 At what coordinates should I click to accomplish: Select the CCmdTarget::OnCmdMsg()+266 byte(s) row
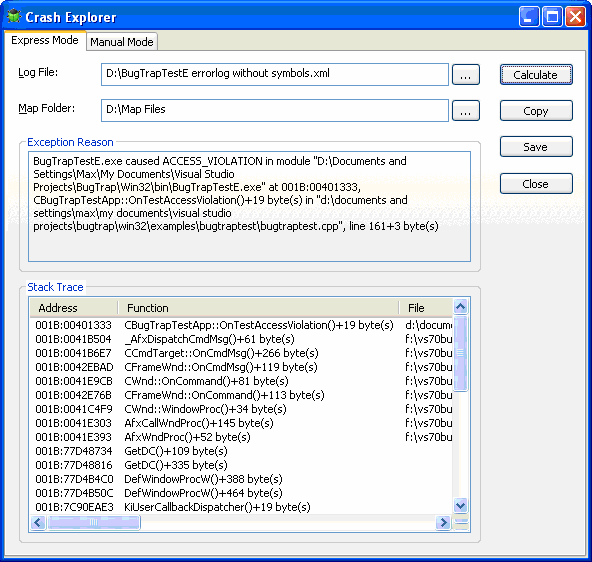coord(241,353)
